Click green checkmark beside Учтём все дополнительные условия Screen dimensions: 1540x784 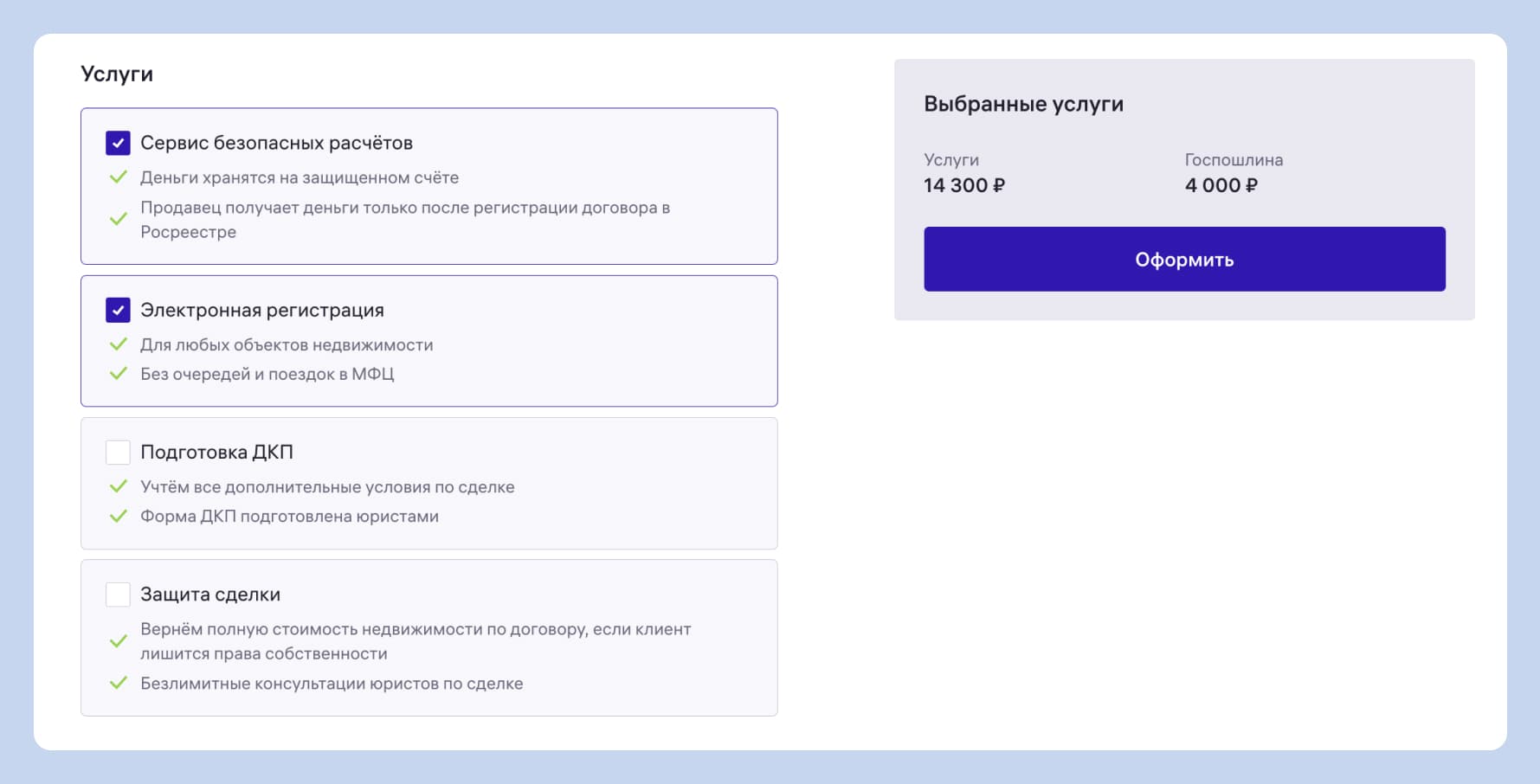click(x=119, y=486)
